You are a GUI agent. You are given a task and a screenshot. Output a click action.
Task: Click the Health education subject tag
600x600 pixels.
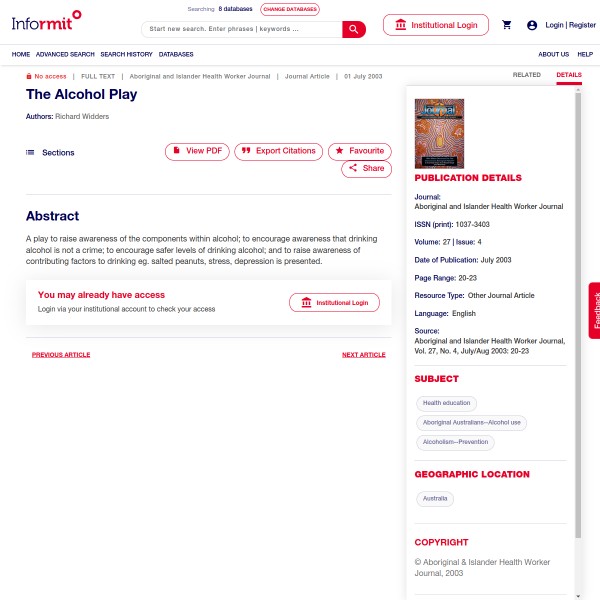(x=446, y=403)
